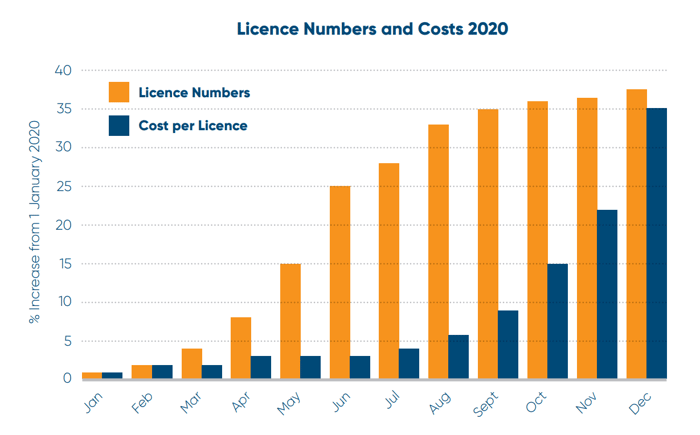
Task: Select the blue Cost per Licence bar for Sept
Action: [x=508, y=344]
